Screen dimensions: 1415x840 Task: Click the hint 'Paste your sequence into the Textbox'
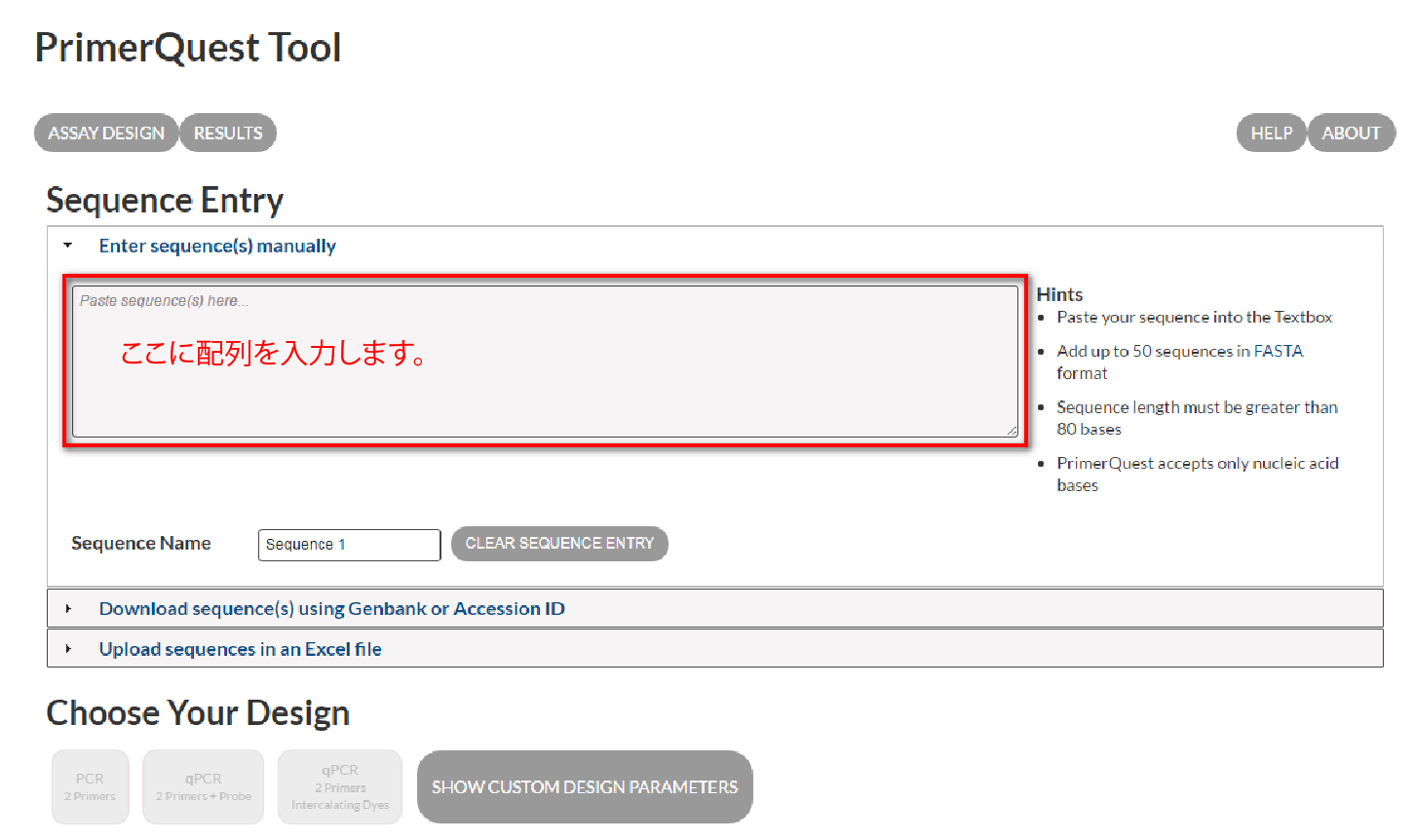click(1194, 318)
